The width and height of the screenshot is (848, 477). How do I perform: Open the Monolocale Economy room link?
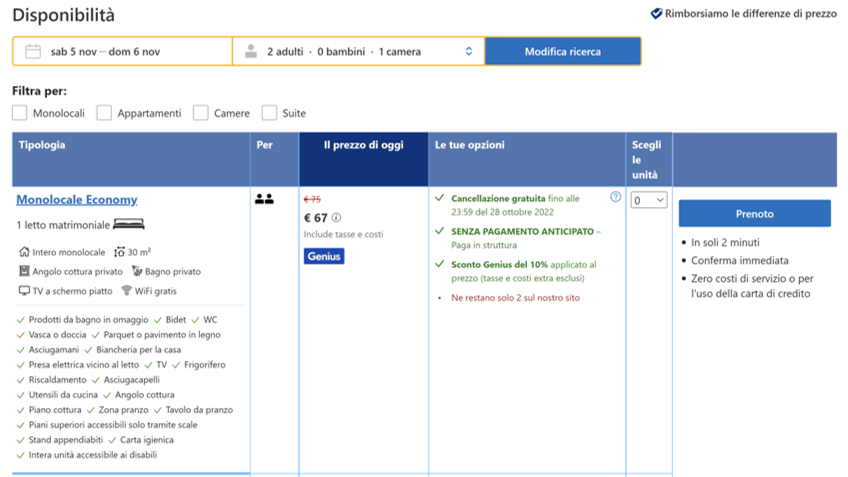(77, 200)
